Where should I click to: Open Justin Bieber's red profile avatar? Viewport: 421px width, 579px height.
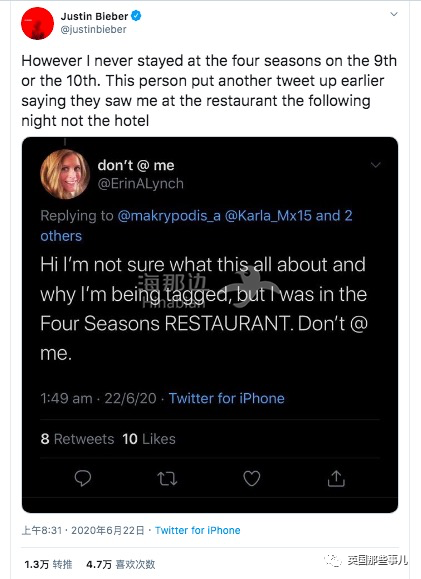37,23
